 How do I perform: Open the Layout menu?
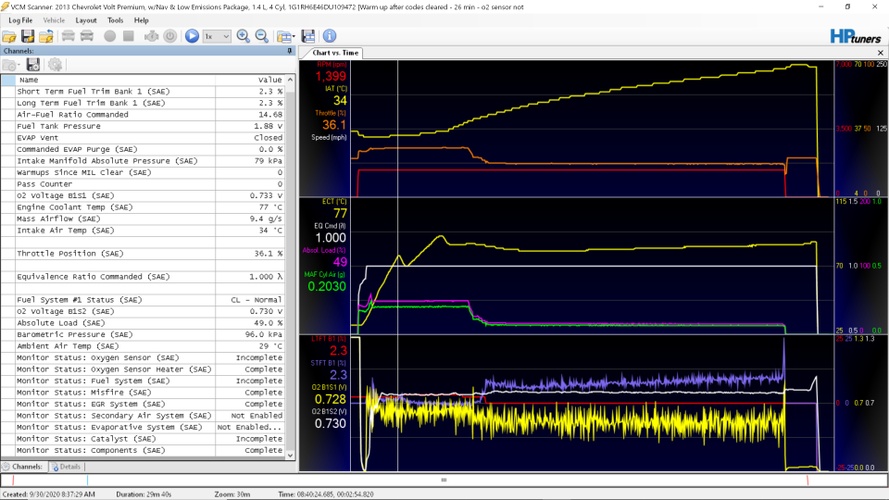[86, 20]
